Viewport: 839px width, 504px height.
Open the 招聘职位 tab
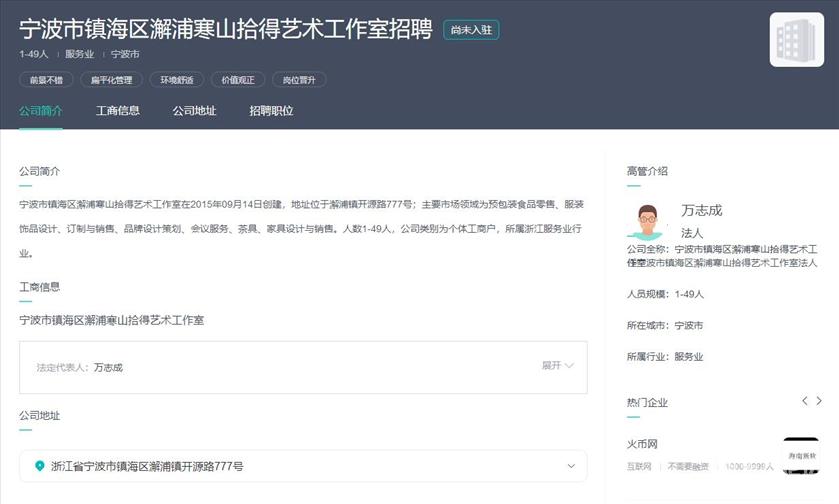271,111
